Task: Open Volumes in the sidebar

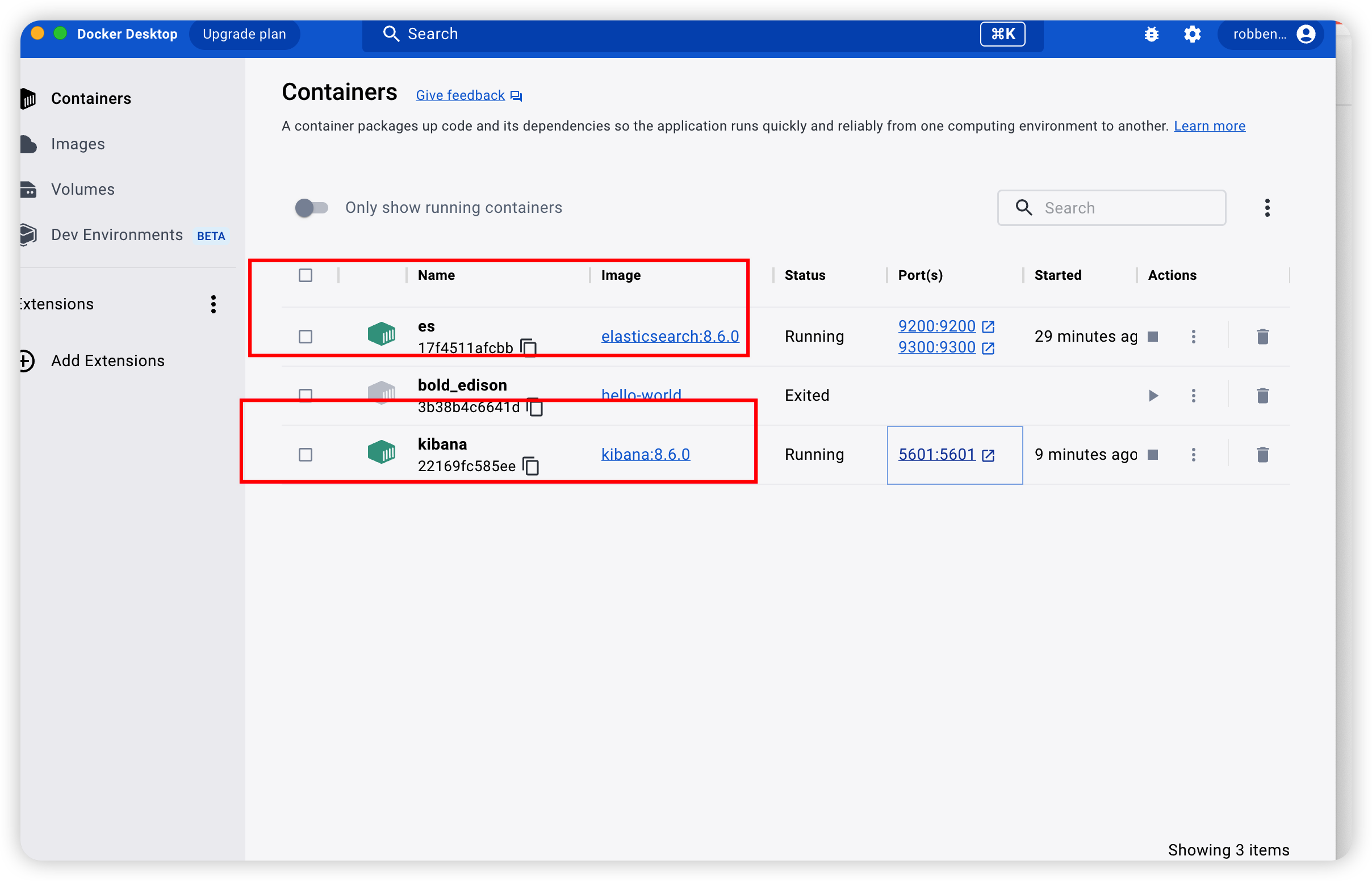Action: point(82,190)
